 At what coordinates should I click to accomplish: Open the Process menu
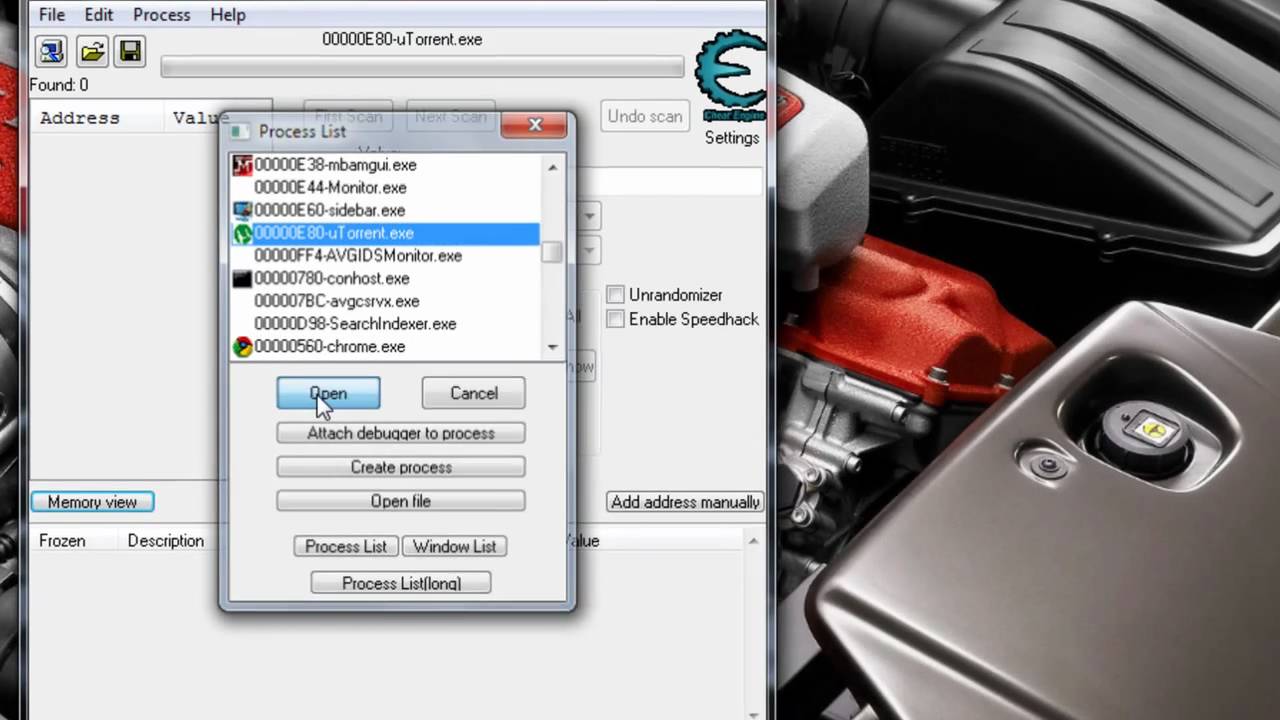point(161,15)
